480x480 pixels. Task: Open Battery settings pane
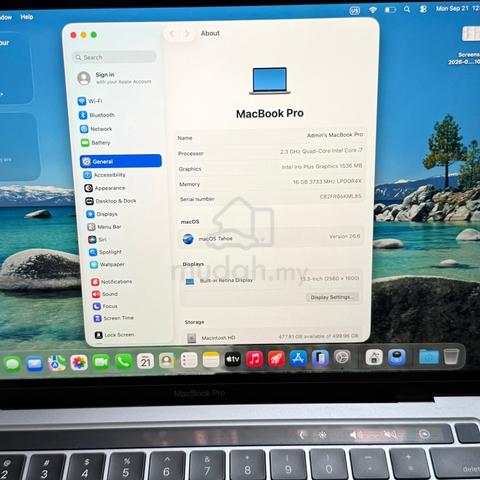96,143
